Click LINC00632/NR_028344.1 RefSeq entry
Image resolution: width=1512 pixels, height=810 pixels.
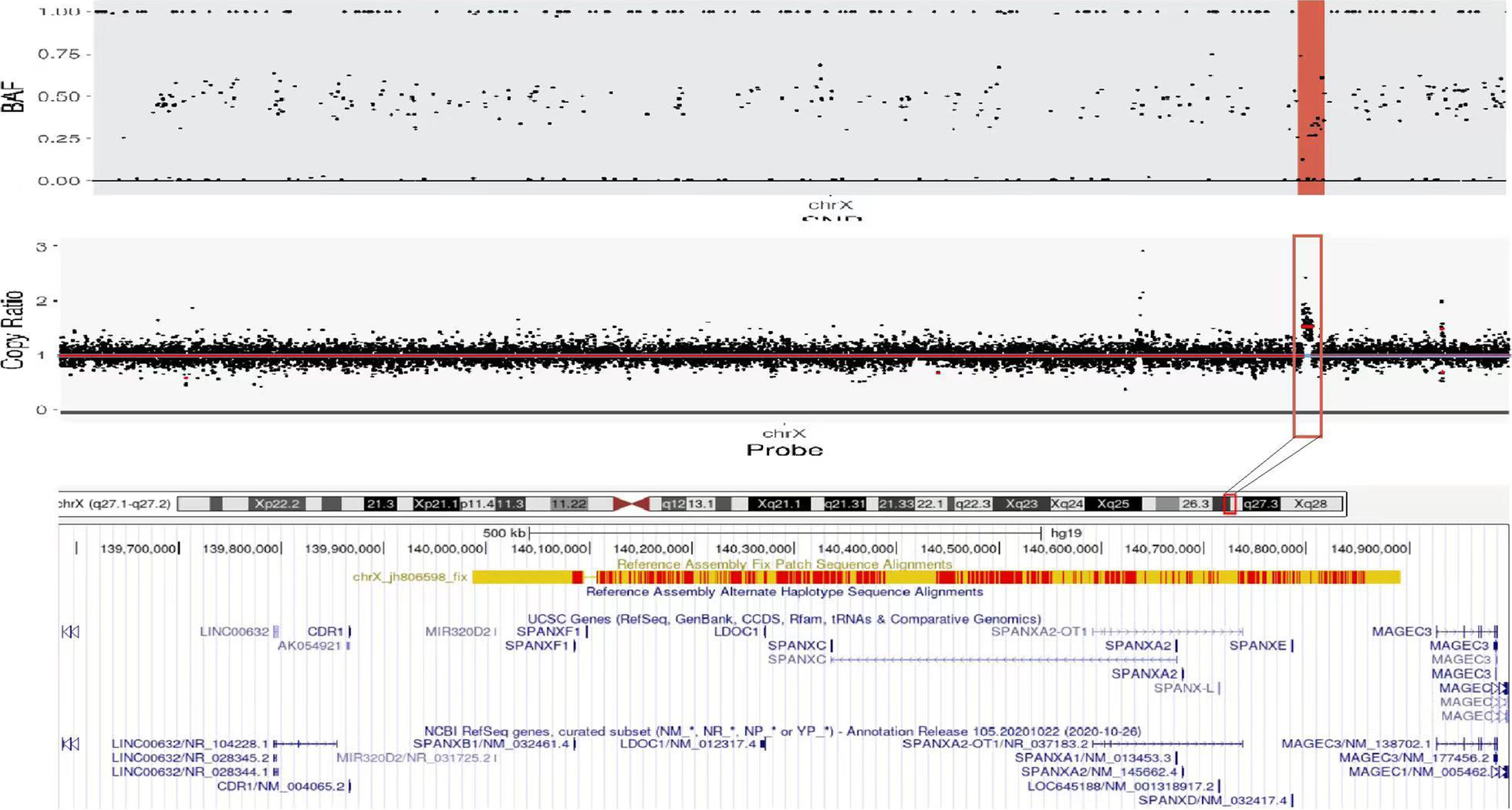[x=190, y=771]
